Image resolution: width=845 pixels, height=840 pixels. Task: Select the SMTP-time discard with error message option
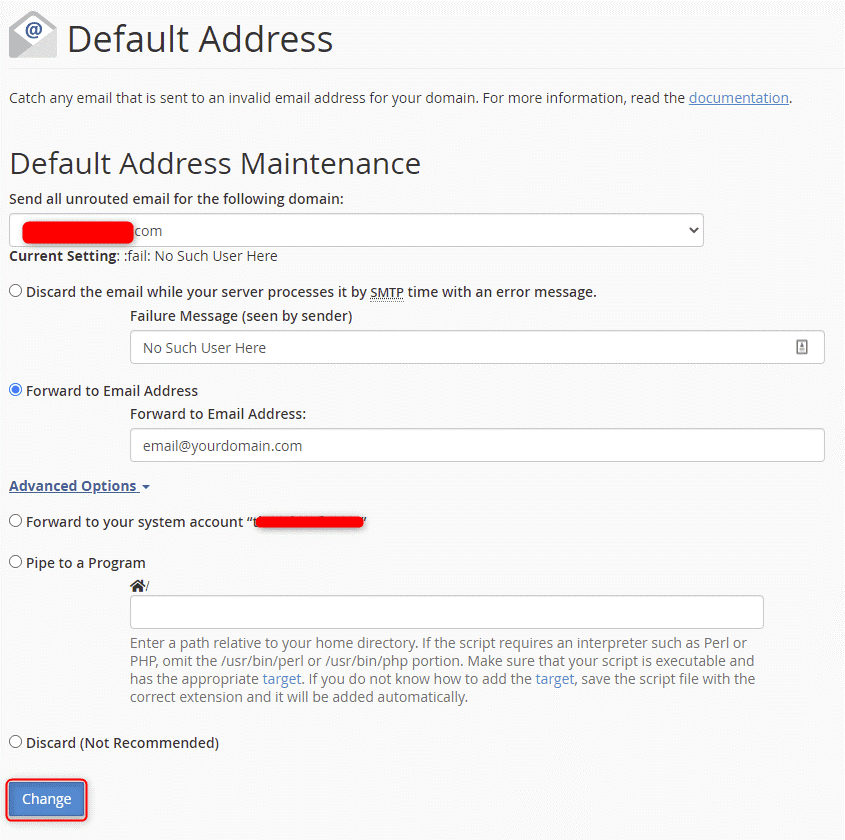pos(15,292)
